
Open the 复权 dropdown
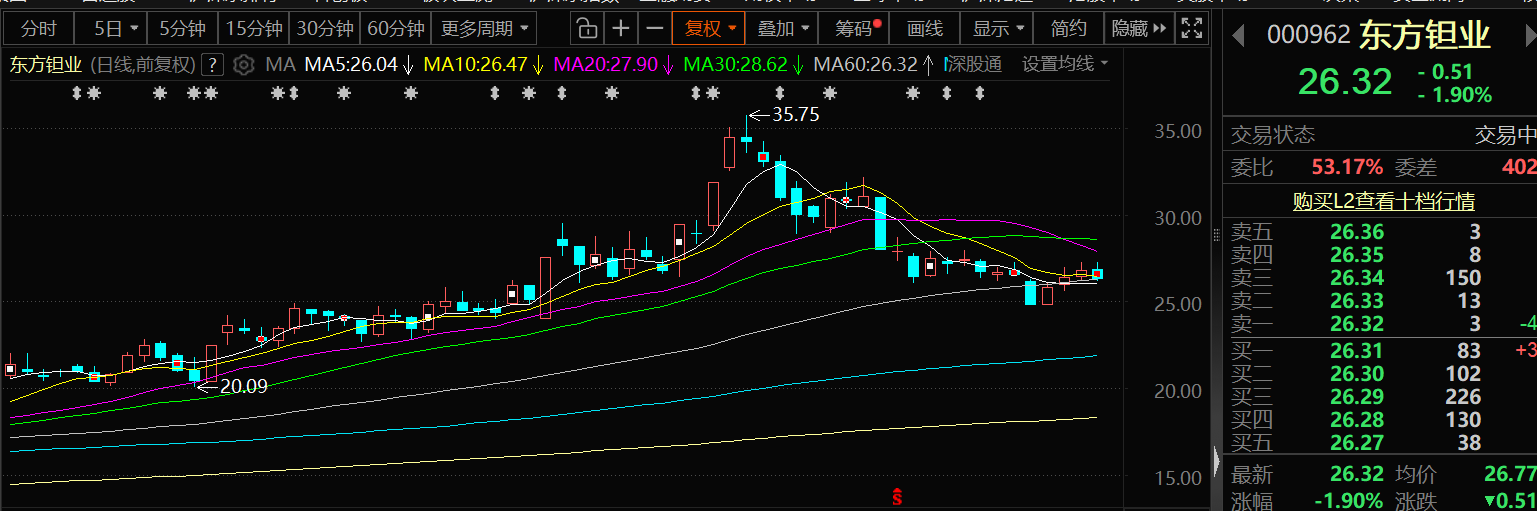pos(709,28)
